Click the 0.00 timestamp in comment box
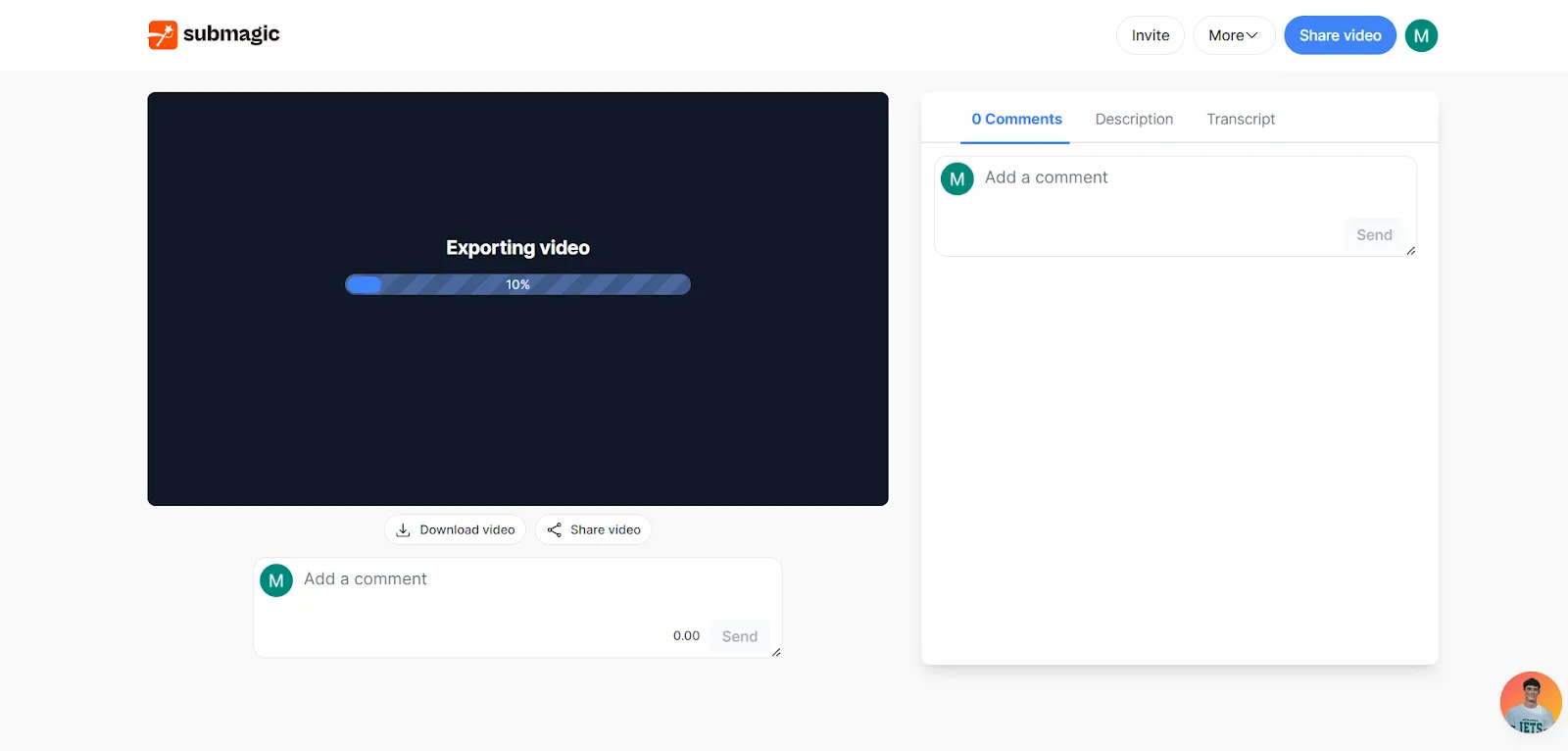The height and width of the screenshot is (751, 1568). click(x=686, y=636)
